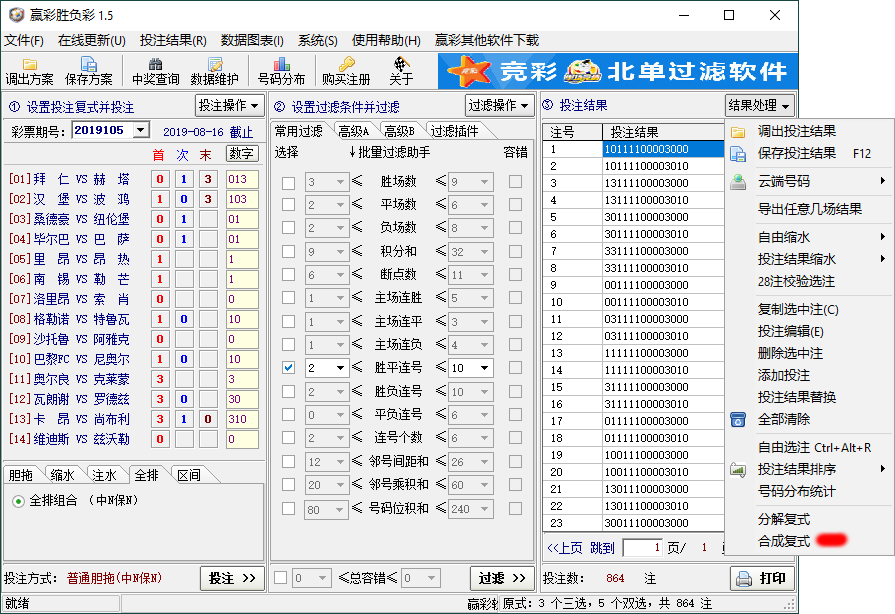Enable the 胜场数 filter checkbox

(288, 183)
